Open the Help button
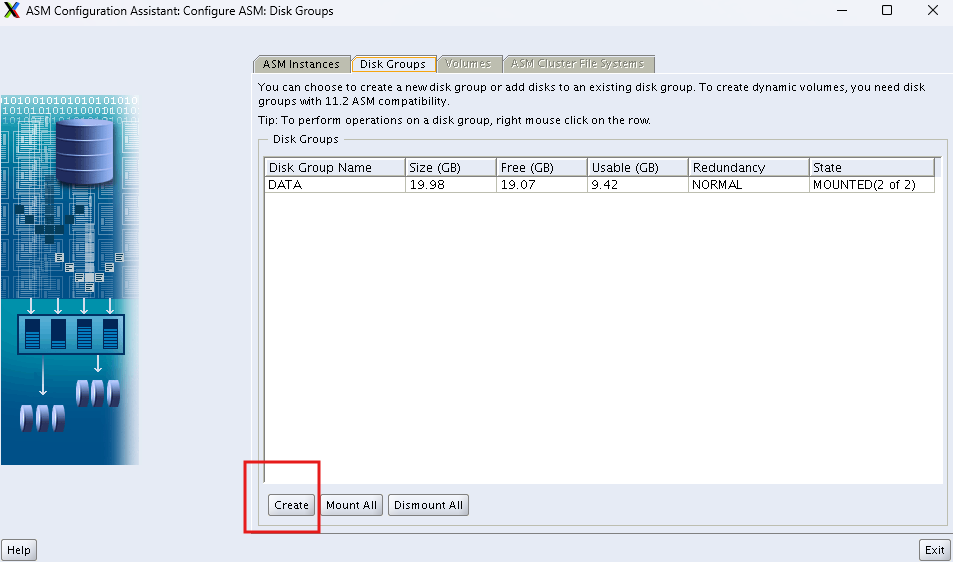 19,550
